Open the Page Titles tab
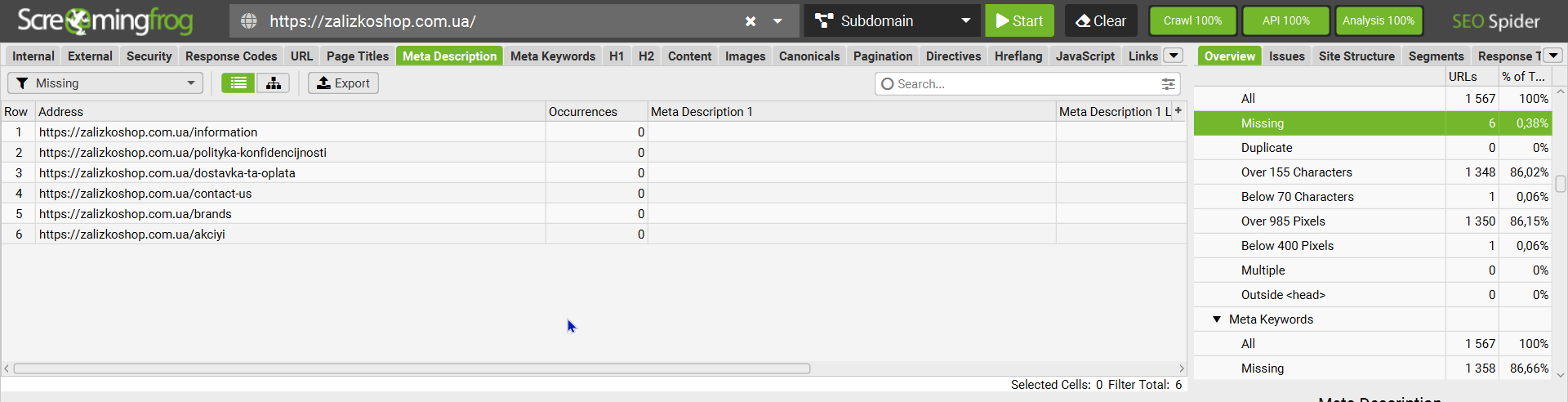 click(358, 56)
